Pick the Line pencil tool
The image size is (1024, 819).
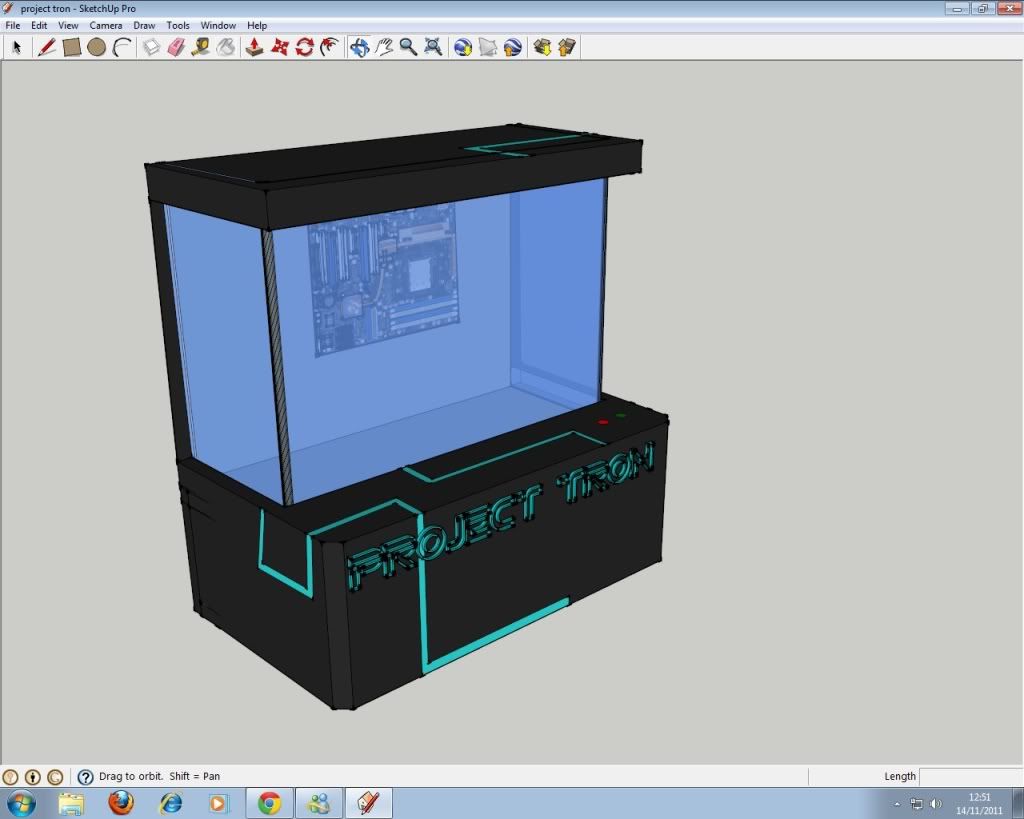coord(46,47)
